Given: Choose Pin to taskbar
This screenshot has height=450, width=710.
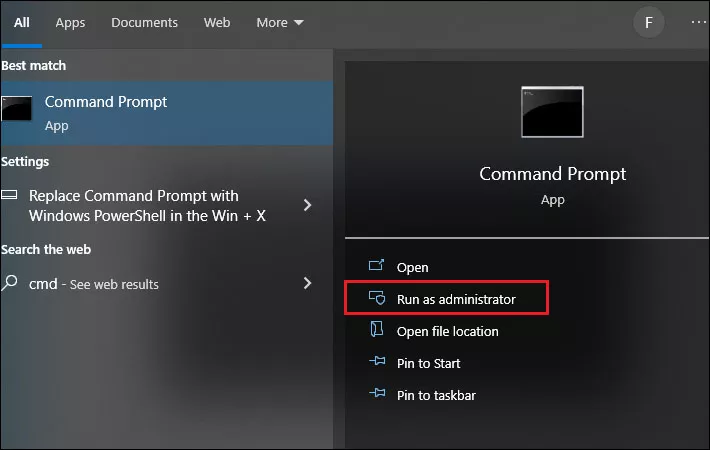Looking at the screenshot, I should coord(436,396).
